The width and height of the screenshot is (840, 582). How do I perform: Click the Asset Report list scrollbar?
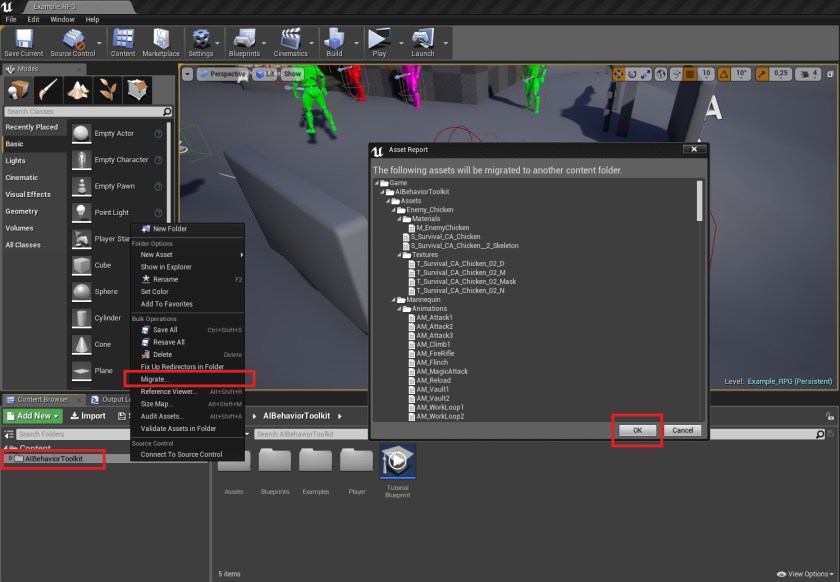tap(699, 200)
